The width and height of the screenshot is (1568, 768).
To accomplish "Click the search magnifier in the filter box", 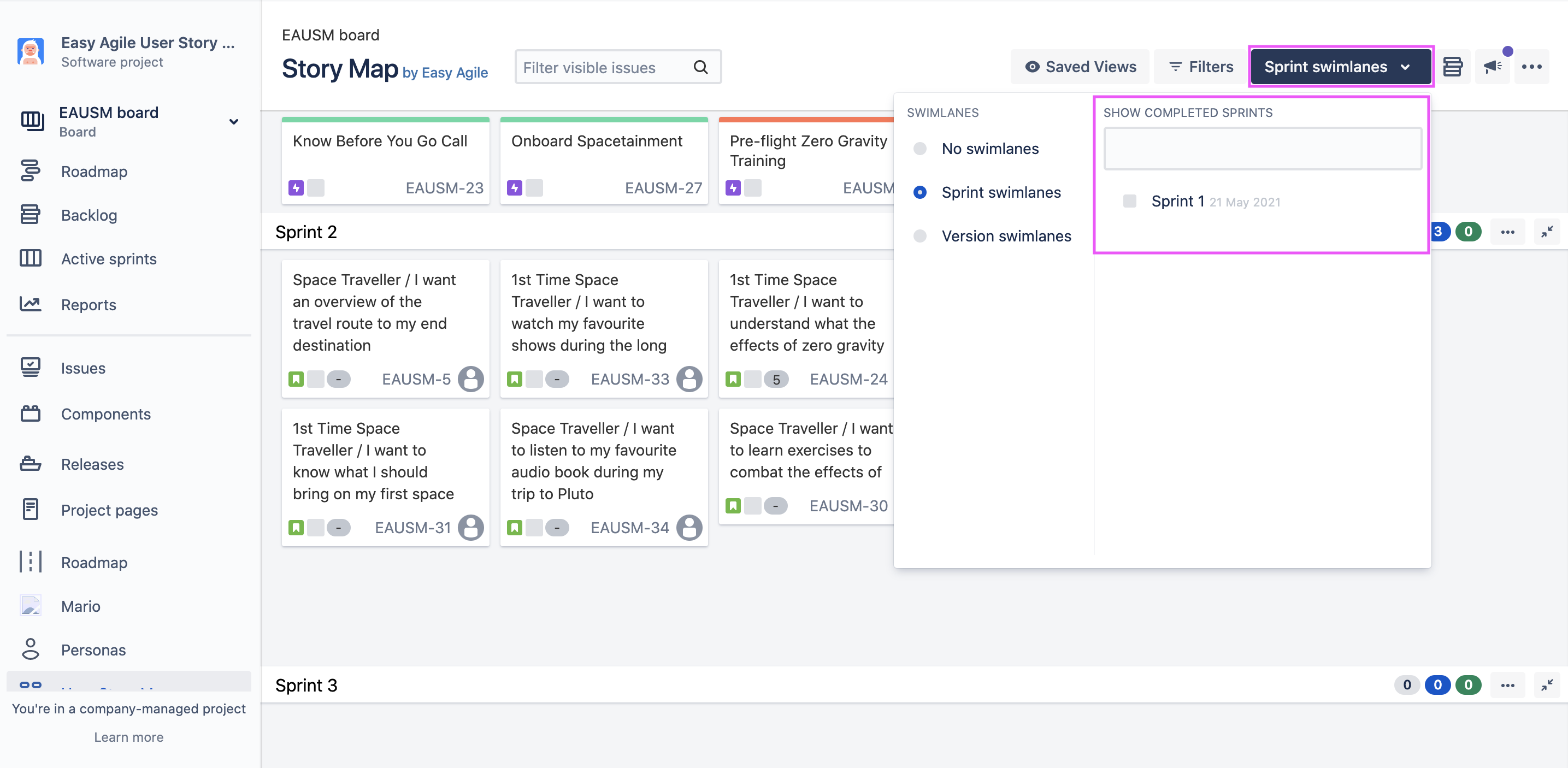I will click(x=700, y=67).
